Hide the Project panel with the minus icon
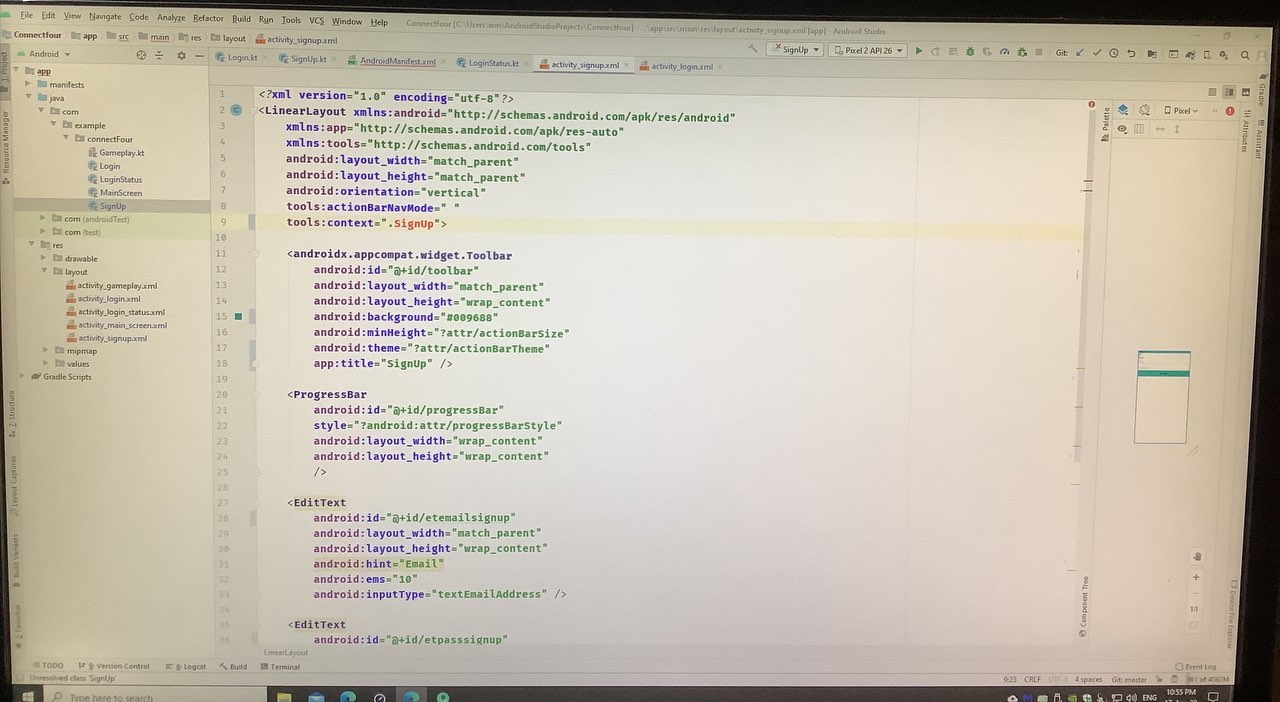The width and height of the screenshot is (1280, 702). 199,55
